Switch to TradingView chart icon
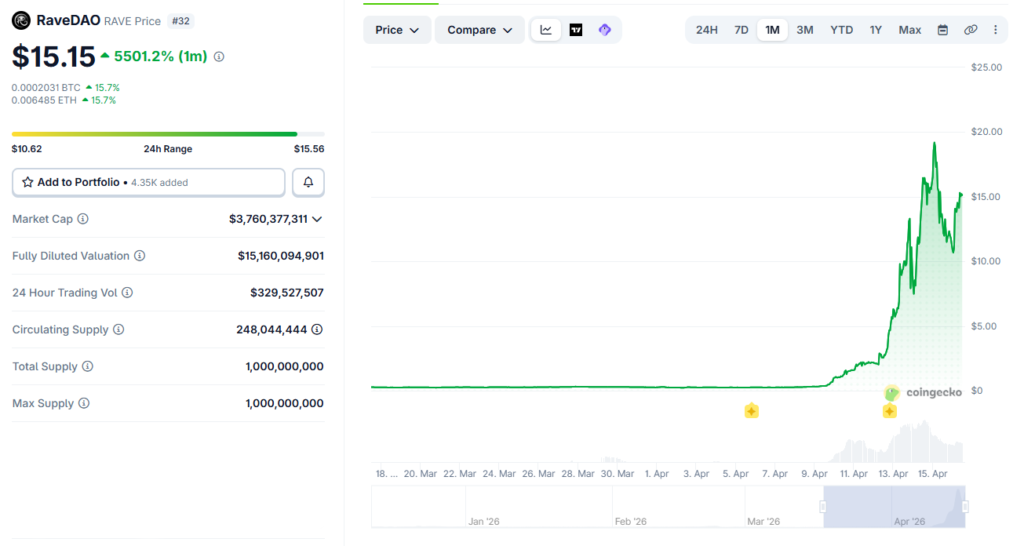This screenshot has width=1024, height=546. [576, 30]
